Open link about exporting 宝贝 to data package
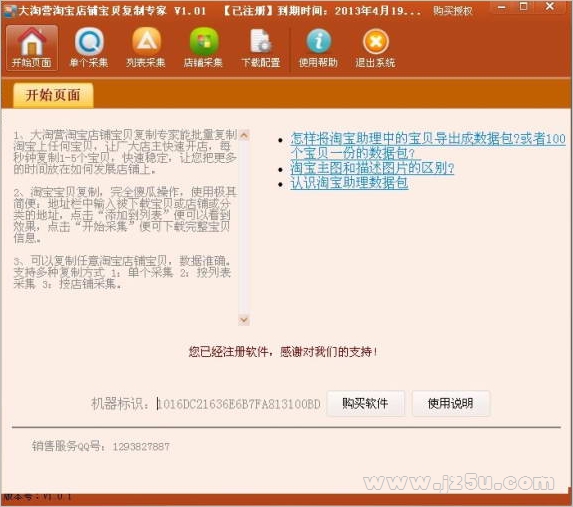 point(428,145)
